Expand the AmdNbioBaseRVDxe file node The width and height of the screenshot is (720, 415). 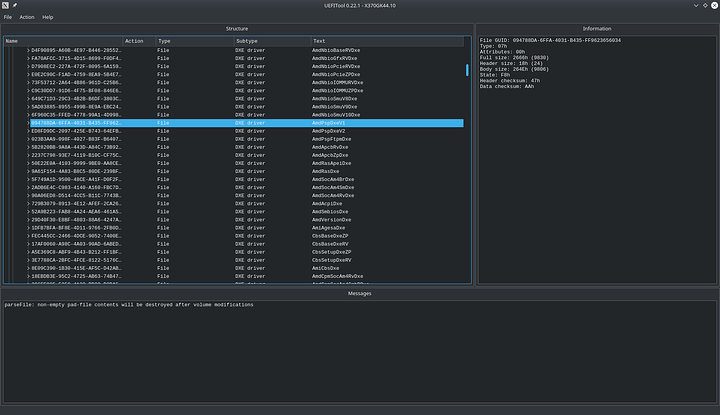(x=28, y=50)
